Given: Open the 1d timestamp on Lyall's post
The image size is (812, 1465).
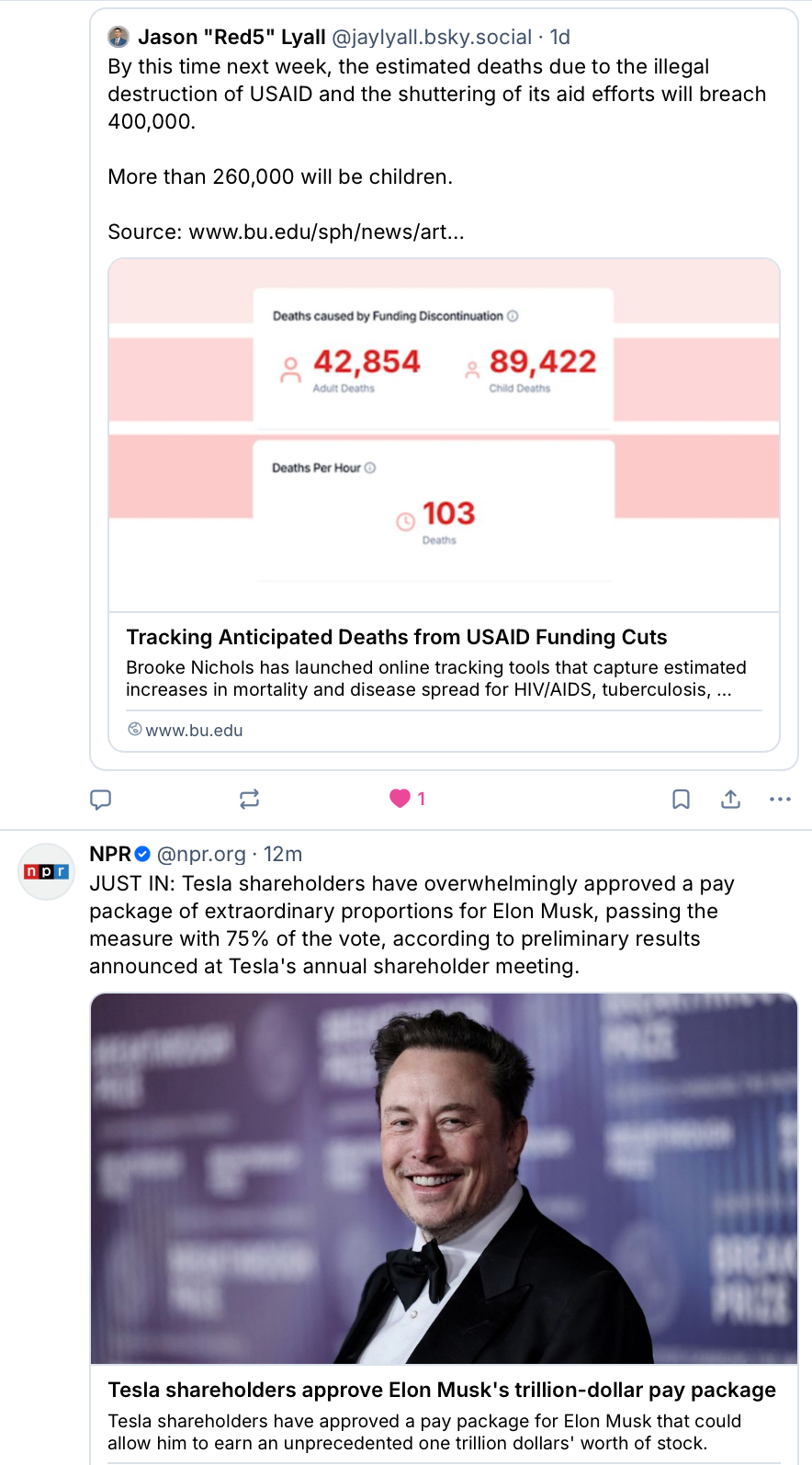Looking at the screenshot, I should pyautogui.click(x=559, y=37).
